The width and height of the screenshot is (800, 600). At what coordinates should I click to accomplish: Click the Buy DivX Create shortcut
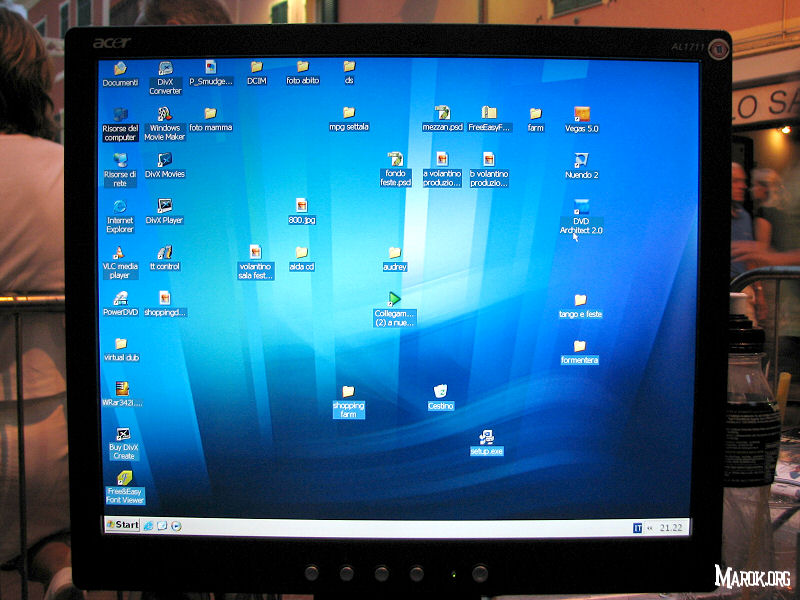pos(123,444)
